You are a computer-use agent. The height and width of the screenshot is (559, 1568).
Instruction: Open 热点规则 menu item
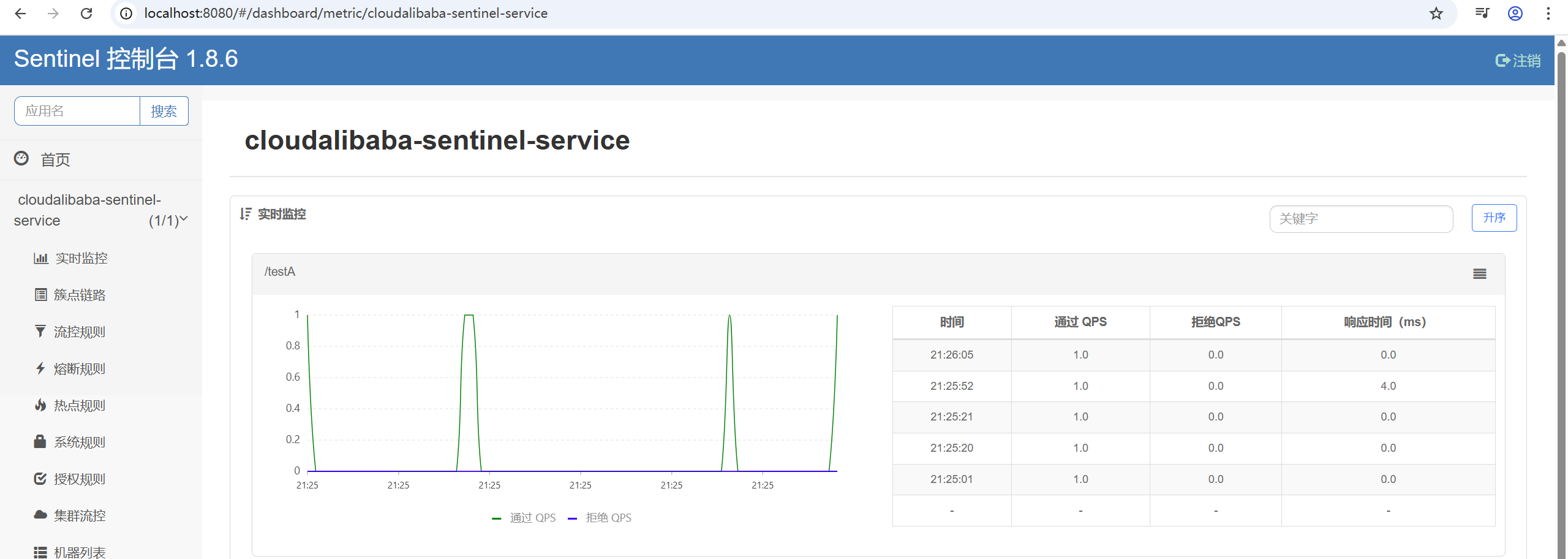tap(80, 405)
